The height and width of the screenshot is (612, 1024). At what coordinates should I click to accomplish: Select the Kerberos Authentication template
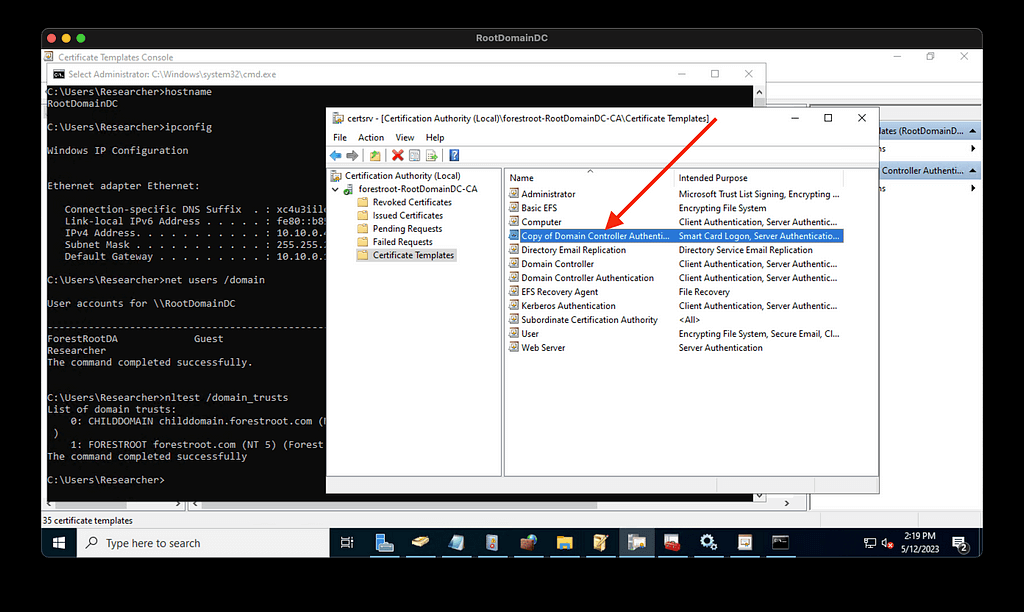tap(568, 306)
